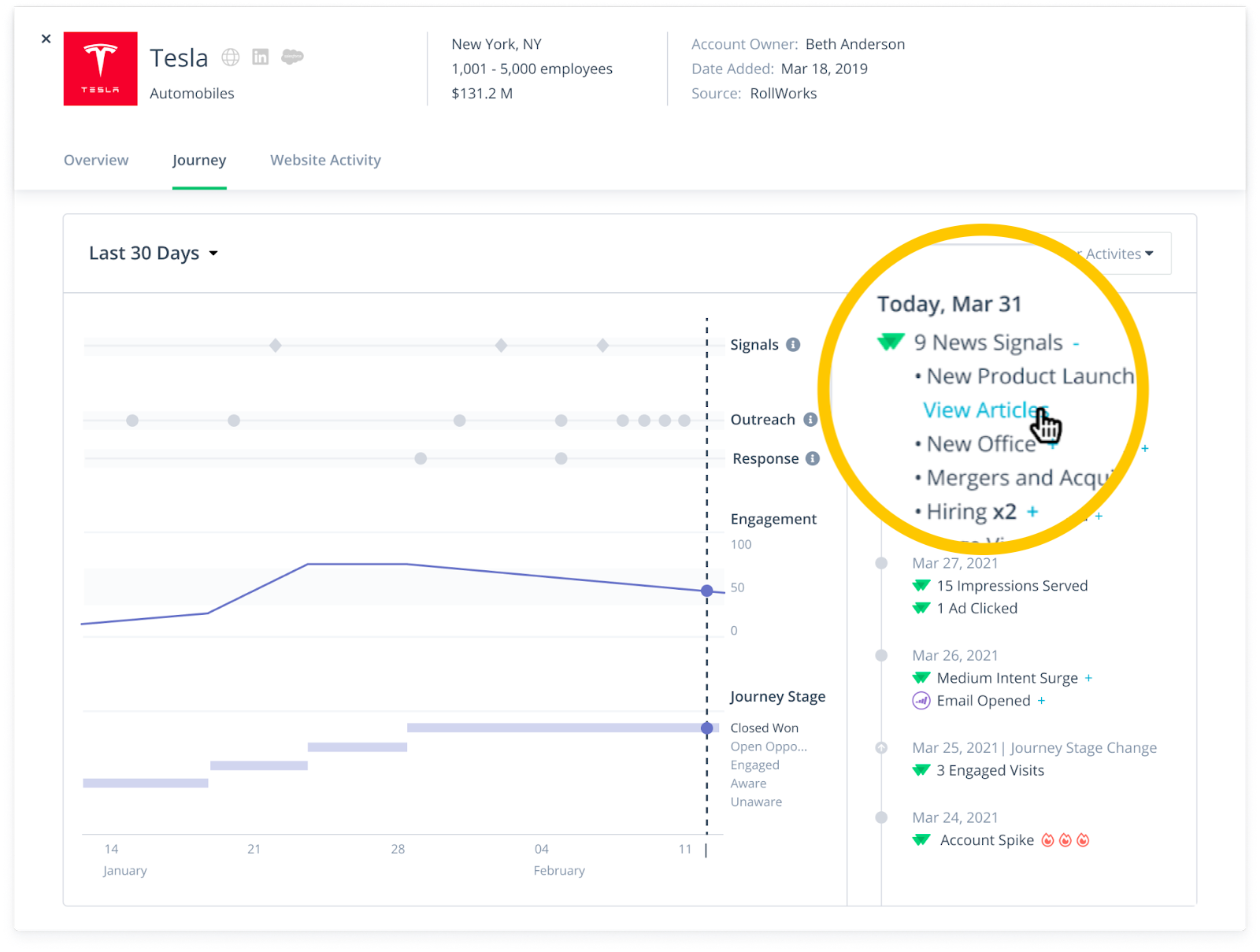Open Tesla's LinkedIn icon
This screenshot has width=1260, height=952.
[261, 57]
